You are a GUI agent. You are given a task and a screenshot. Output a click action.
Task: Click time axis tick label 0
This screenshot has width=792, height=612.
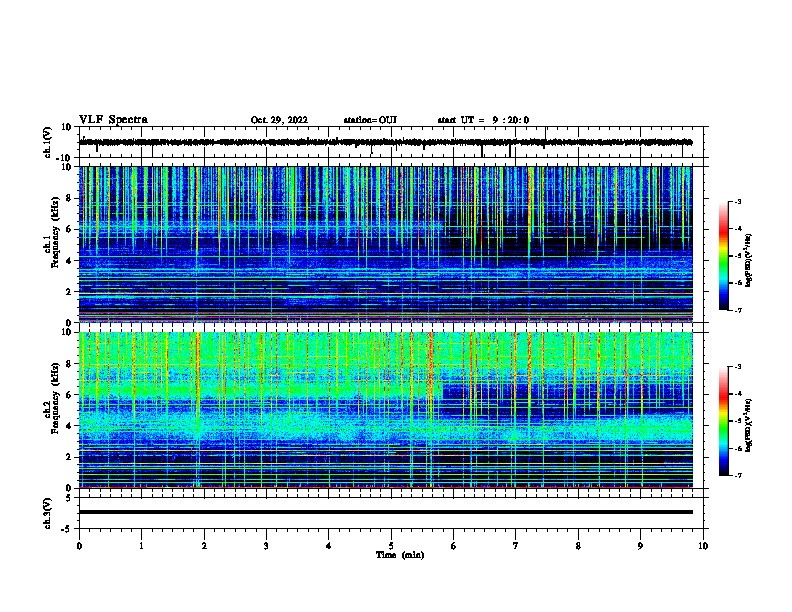79,546
